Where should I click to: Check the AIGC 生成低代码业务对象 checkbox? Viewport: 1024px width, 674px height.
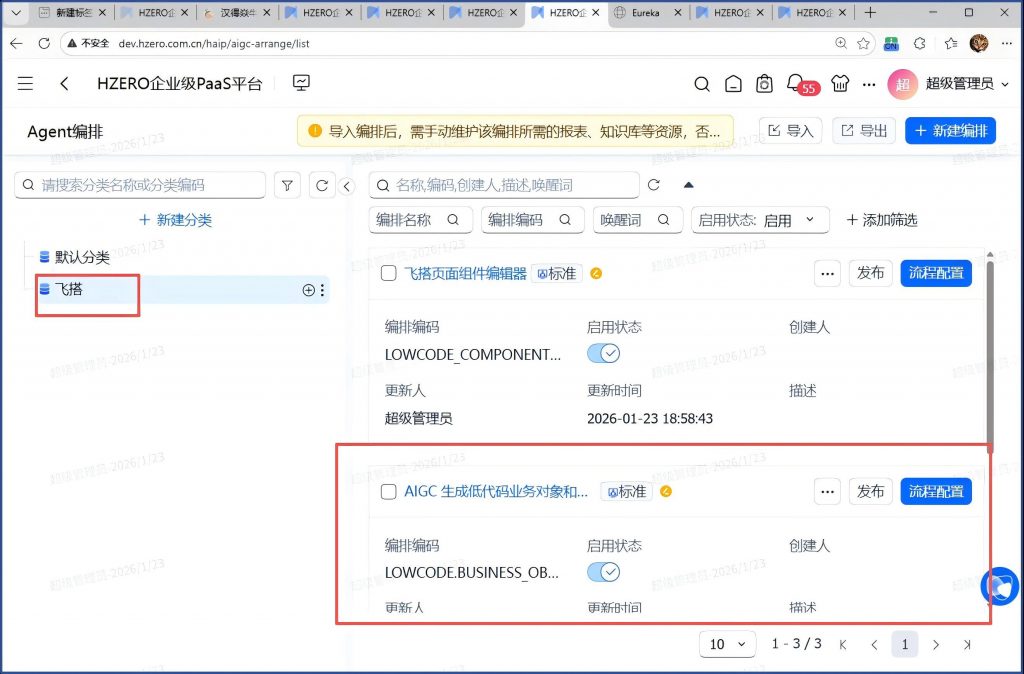click(x=390, y=491)
